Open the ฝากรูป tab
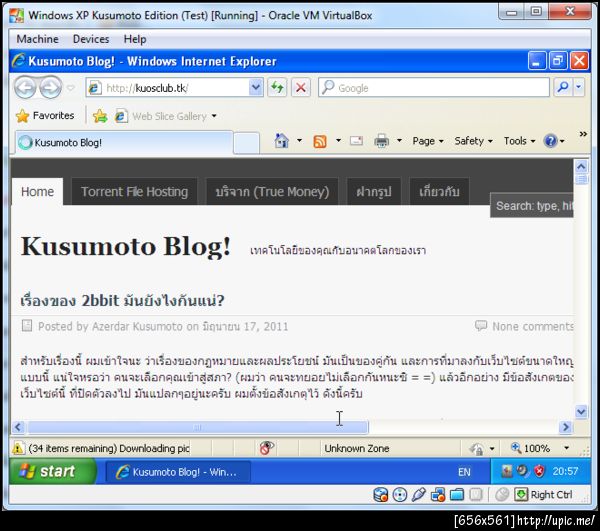Screen dimensions: 600x531 373,192
